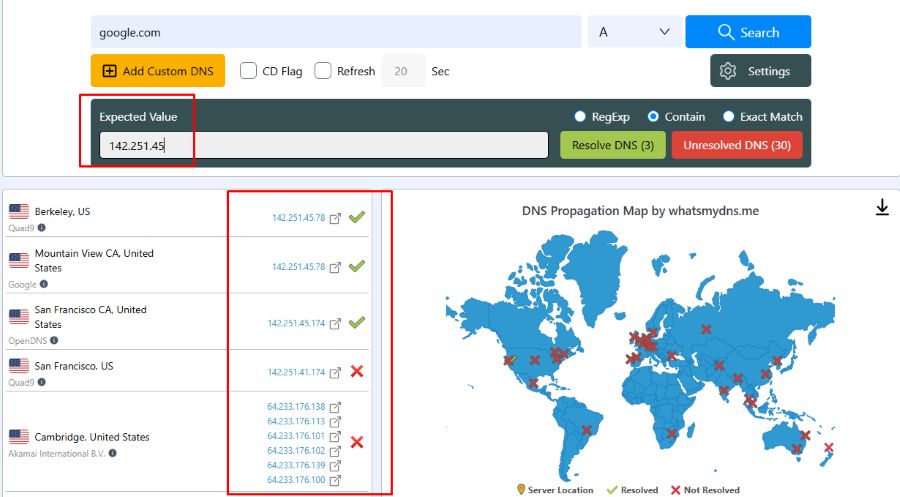Click Akamai International B.V. provider text
This screenshot has width=900, height=497.
tap(57, 453)
